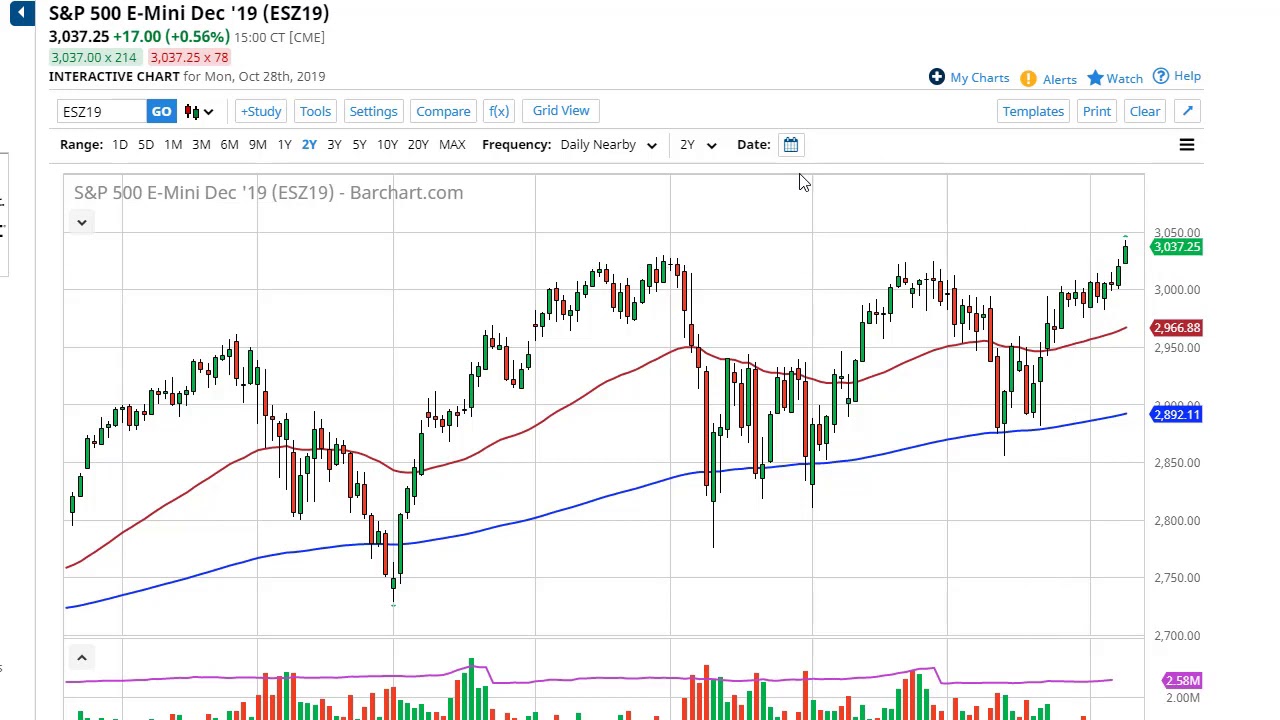The height and width of the screenshot is (720, 1280).
Task: Click the Watch star icon
Action: [1095, 78]
